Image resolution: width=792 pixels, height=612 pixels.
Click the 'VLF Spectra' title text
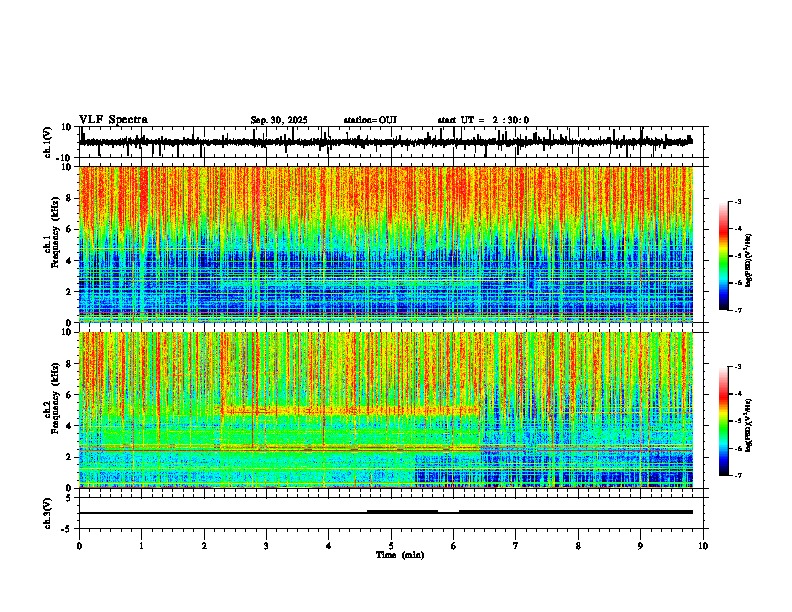[x=113, y=120]
